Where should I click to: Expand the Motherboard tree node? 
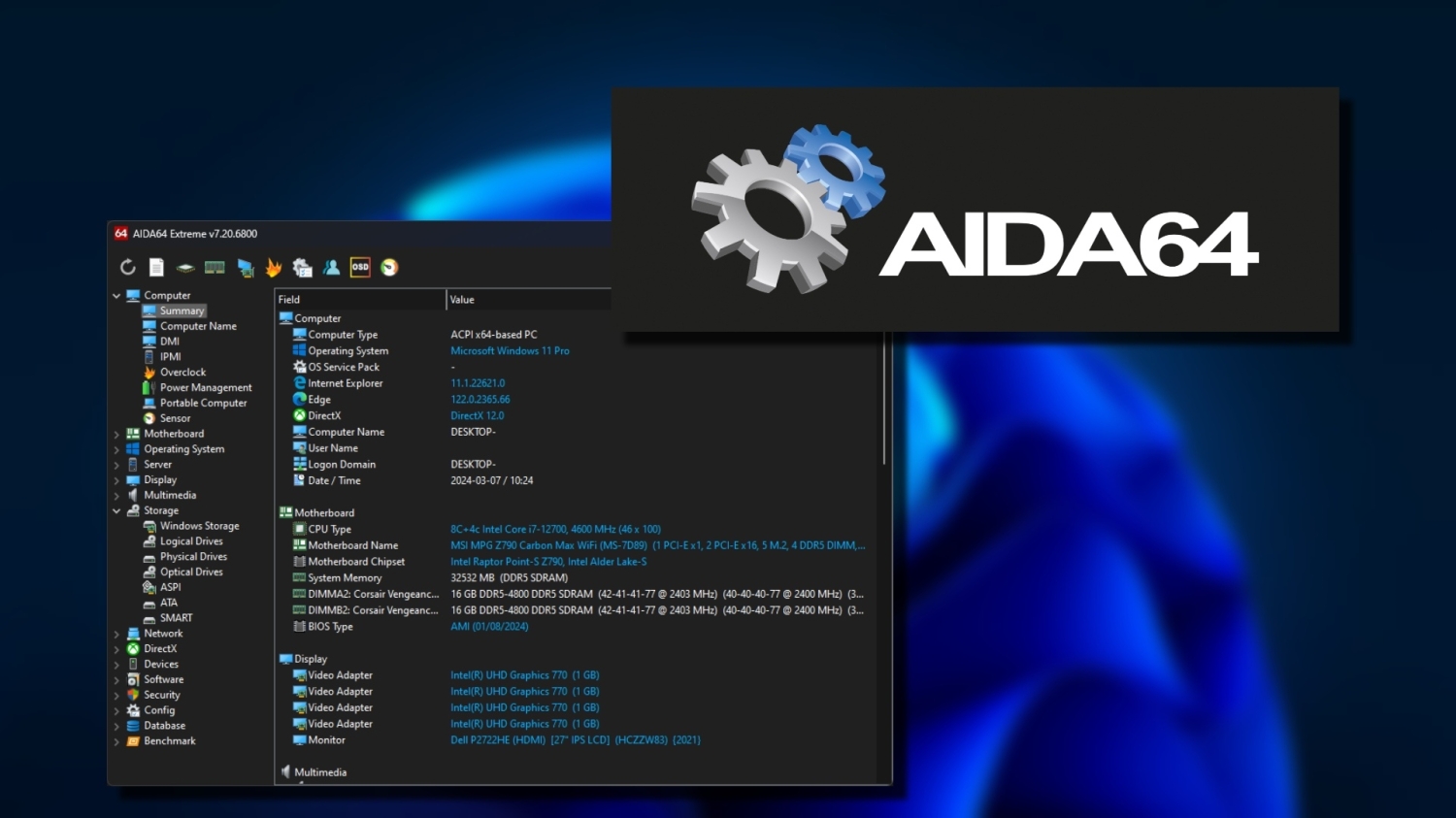pos(116,435)
